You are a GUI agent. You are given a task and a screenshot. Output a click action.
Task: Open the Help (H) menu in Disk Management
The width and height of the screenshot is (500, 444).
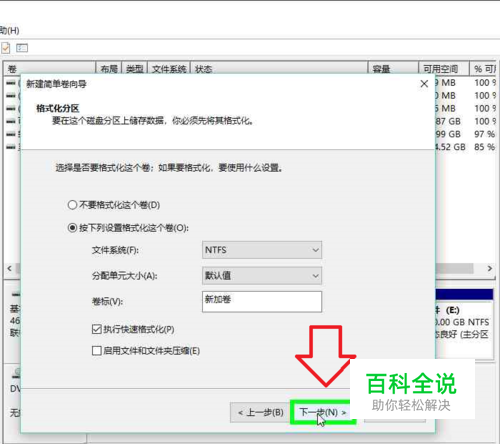(x=9, y=31)
